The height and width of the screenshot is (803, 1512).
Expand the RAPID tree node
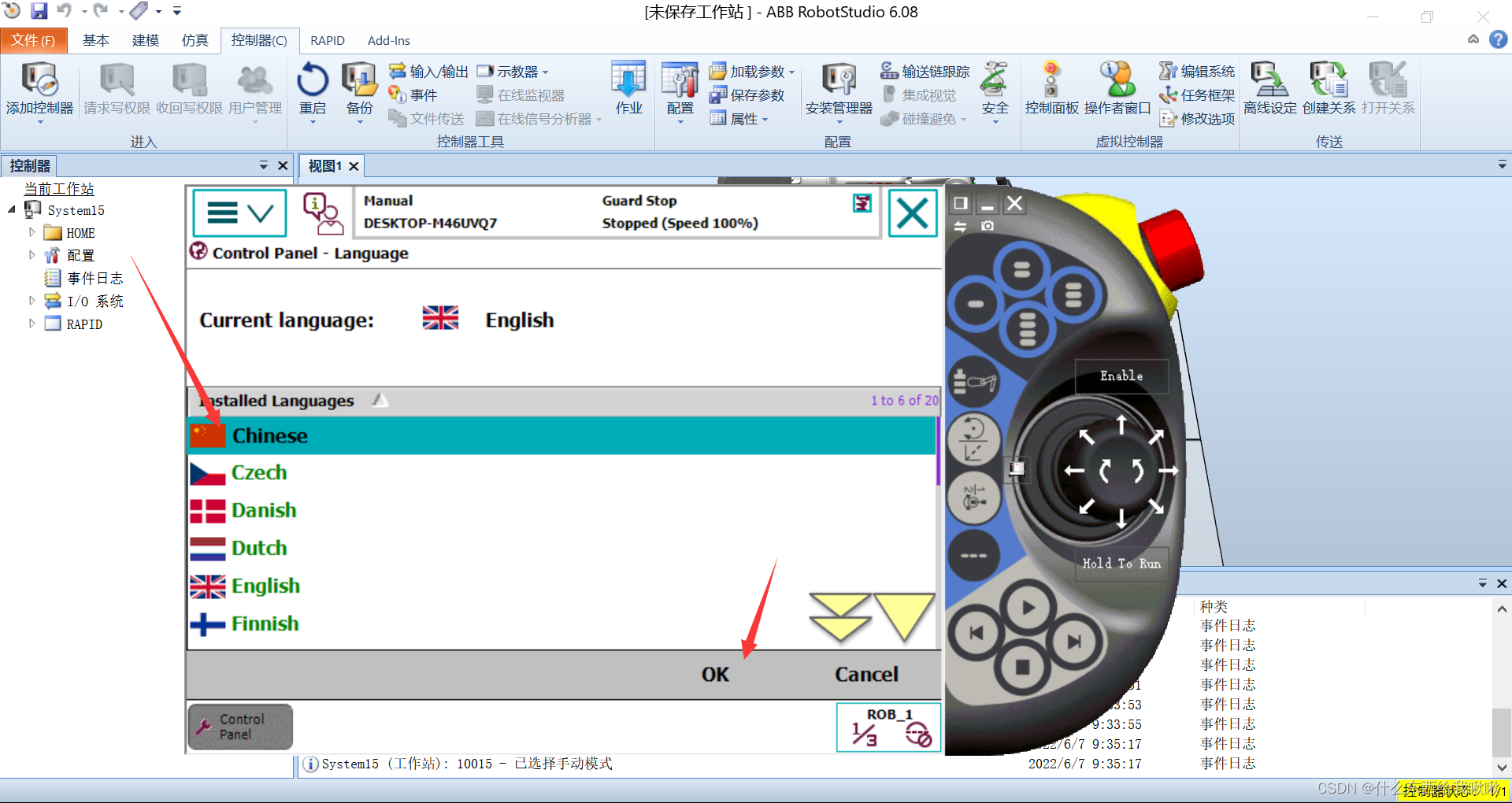pyautogui.click(x=32, y=324)
